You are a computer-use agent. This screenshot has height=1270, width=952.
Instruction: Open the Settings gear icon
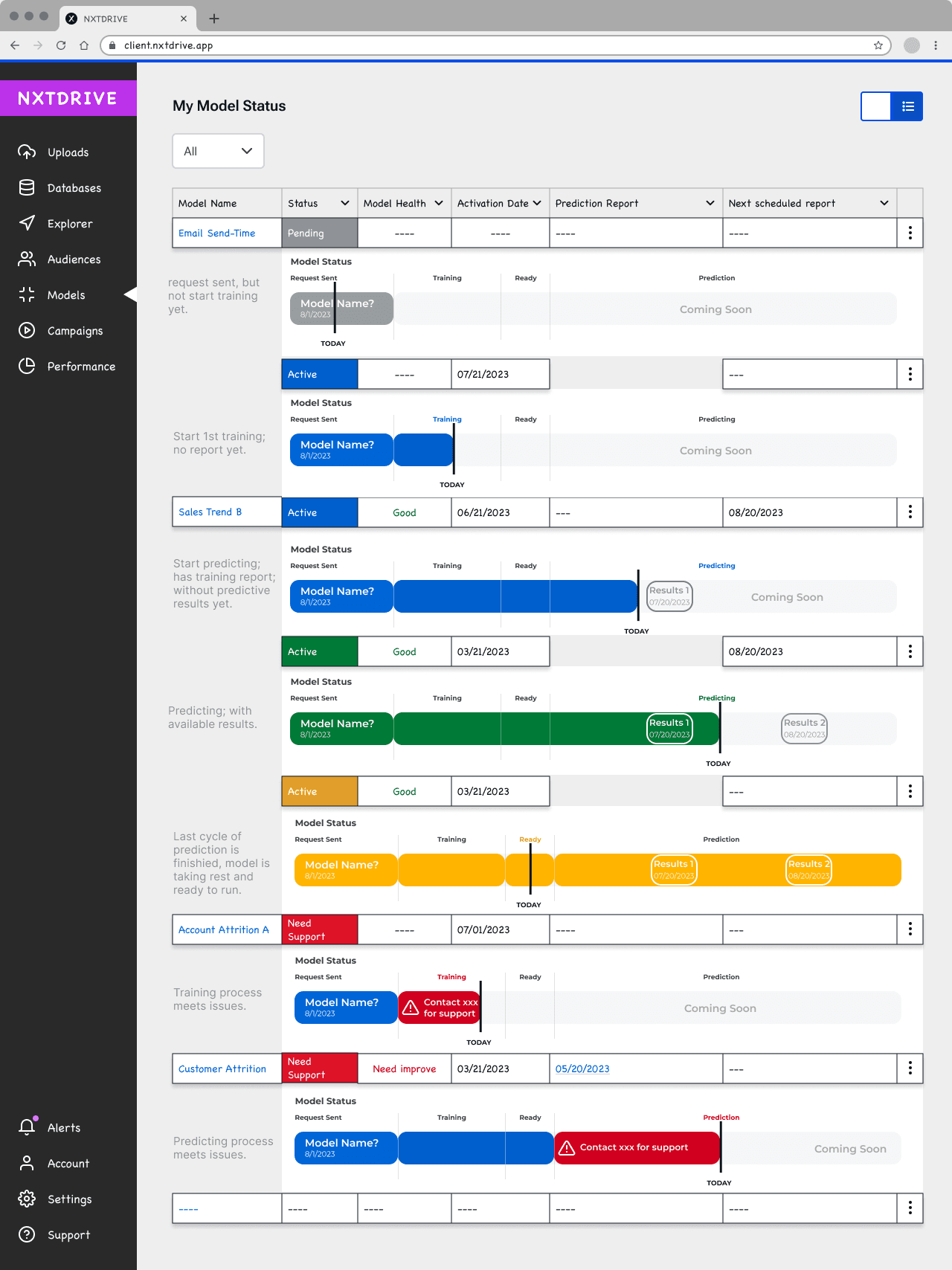27,1199
